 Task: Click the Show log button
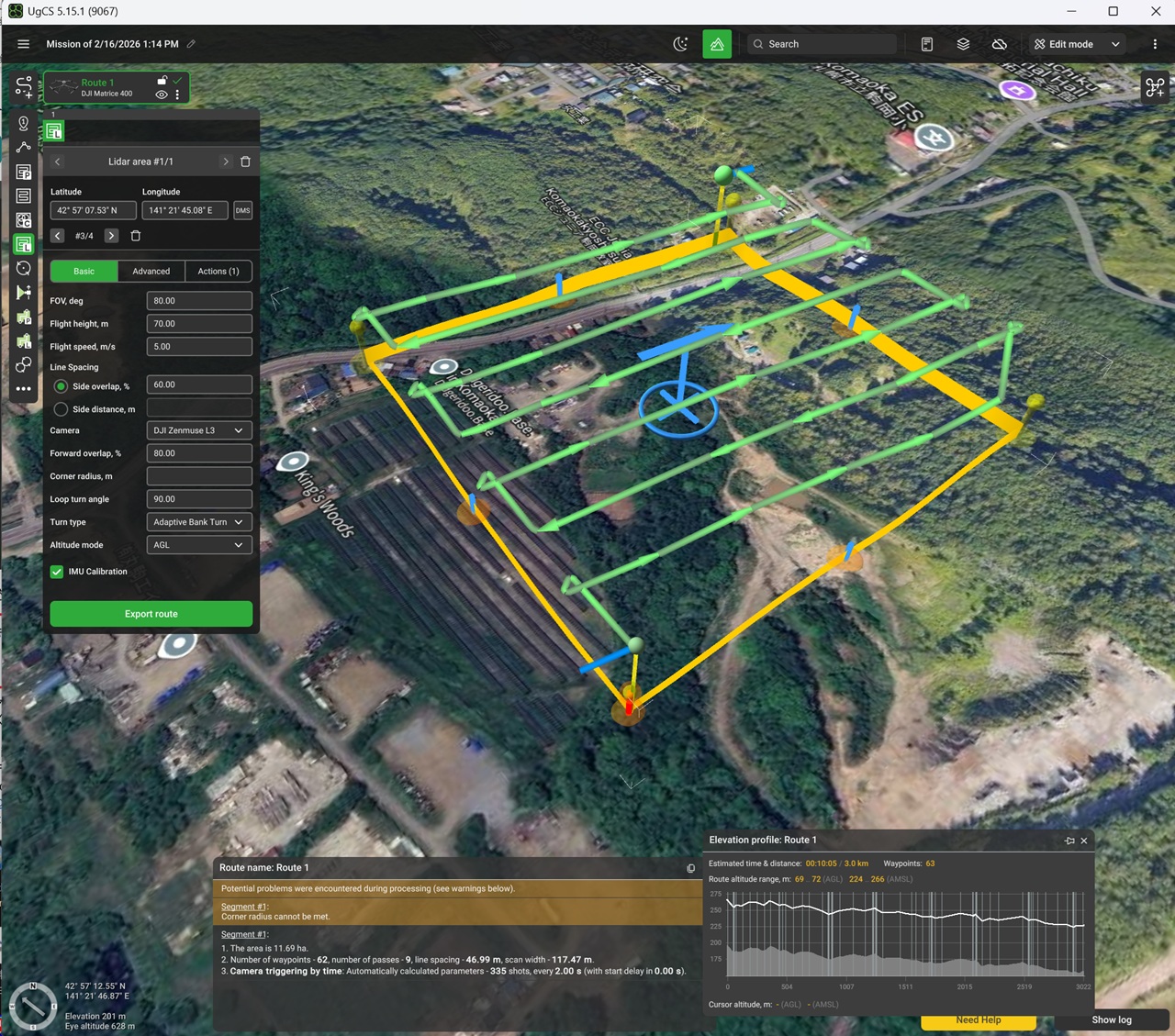(1111, 1019)
